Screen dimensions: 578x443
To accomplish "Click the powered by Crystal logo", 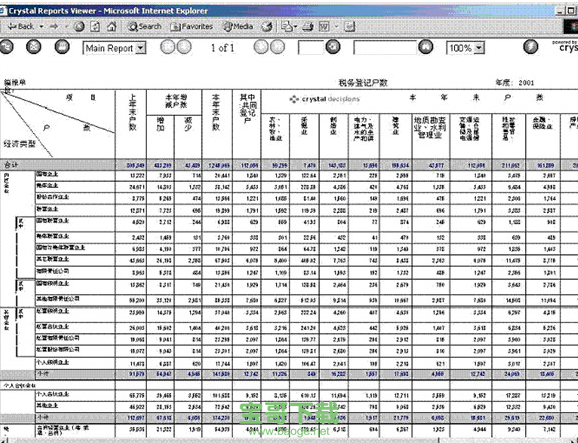I will tap(565, 46).
